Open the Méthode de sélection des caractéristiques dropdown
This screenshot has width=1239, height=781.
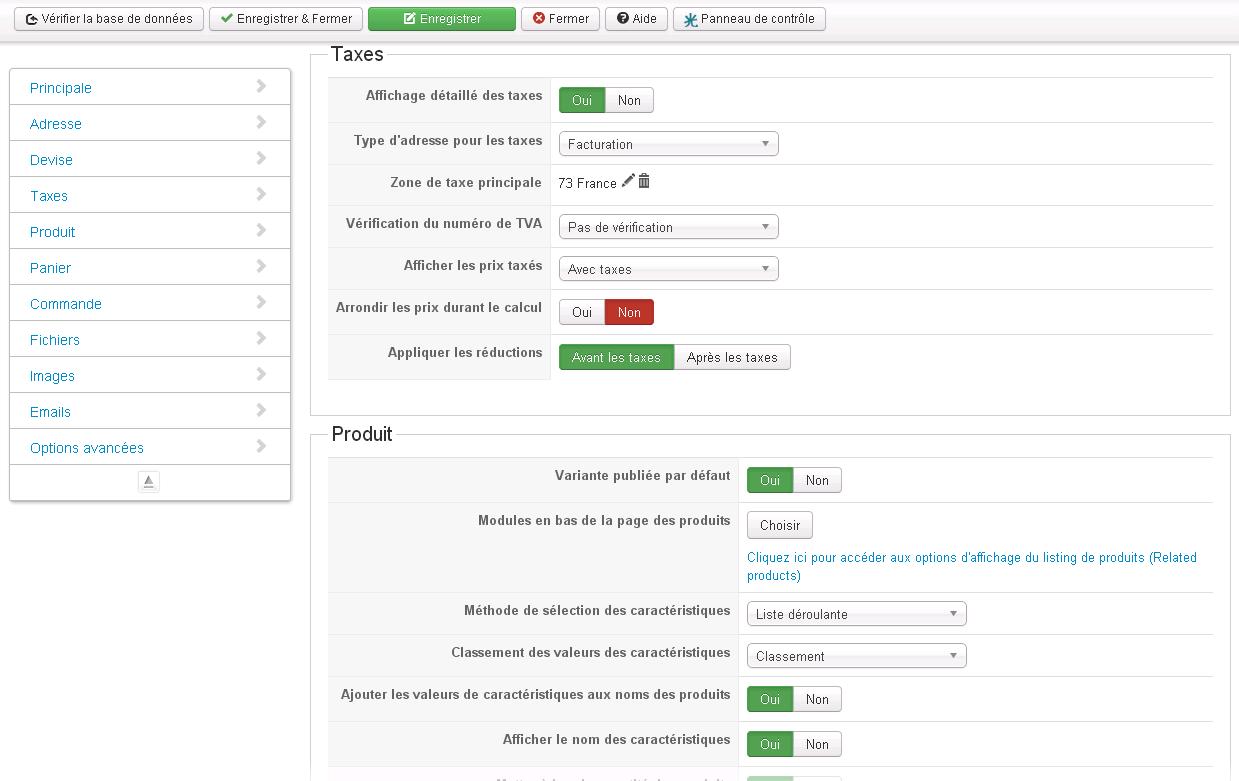(x=856, y=614)
